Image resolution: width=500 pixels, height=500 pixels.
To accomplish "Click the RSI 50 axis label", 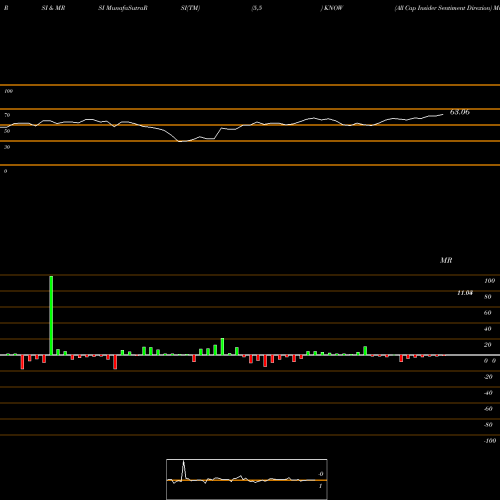I will pyautogui.click(x=7, y=131).
